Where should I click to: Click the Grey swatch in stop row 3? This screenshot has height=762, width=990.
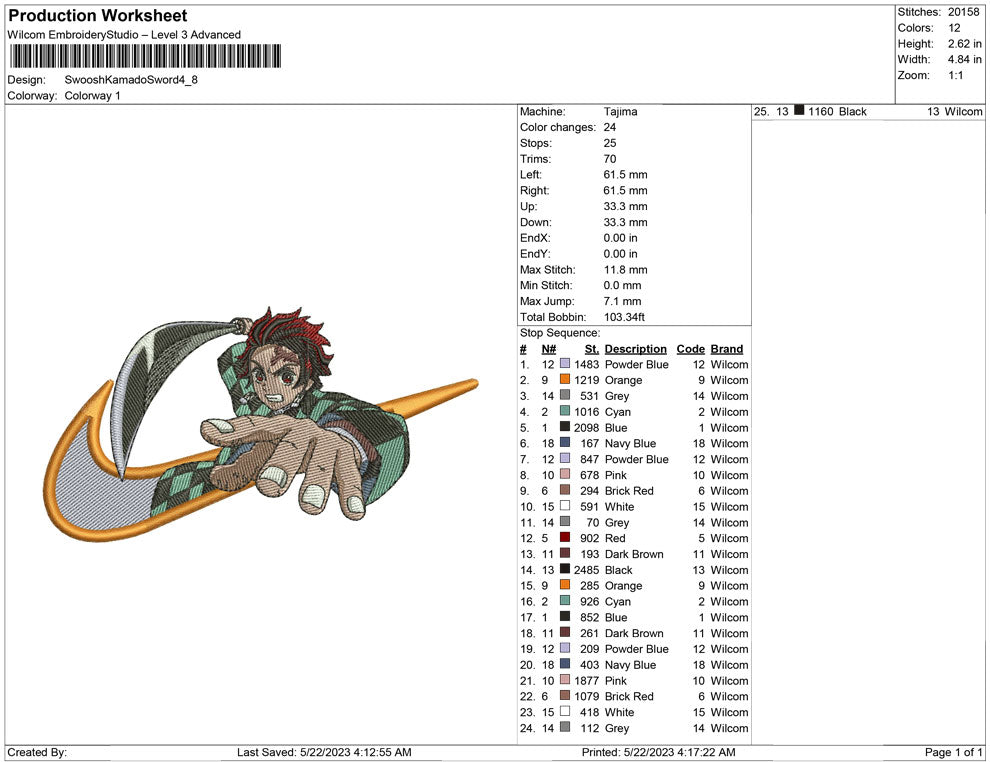(x=564, y=395)
